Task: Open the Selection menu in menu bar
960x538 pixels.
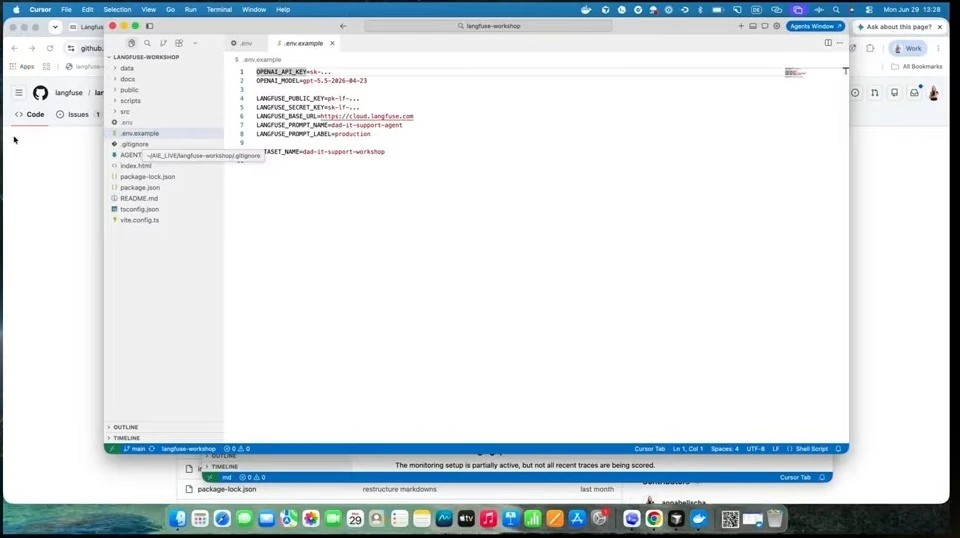Action: click(x=117, y=10)
